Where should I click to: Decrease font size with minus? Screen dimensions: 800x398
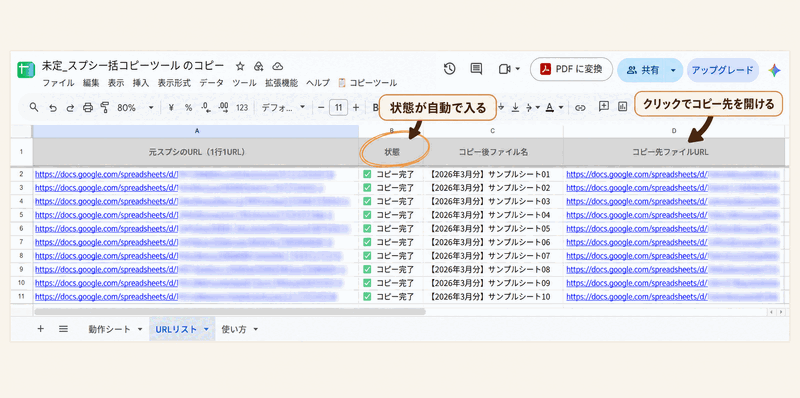[321, 108]
